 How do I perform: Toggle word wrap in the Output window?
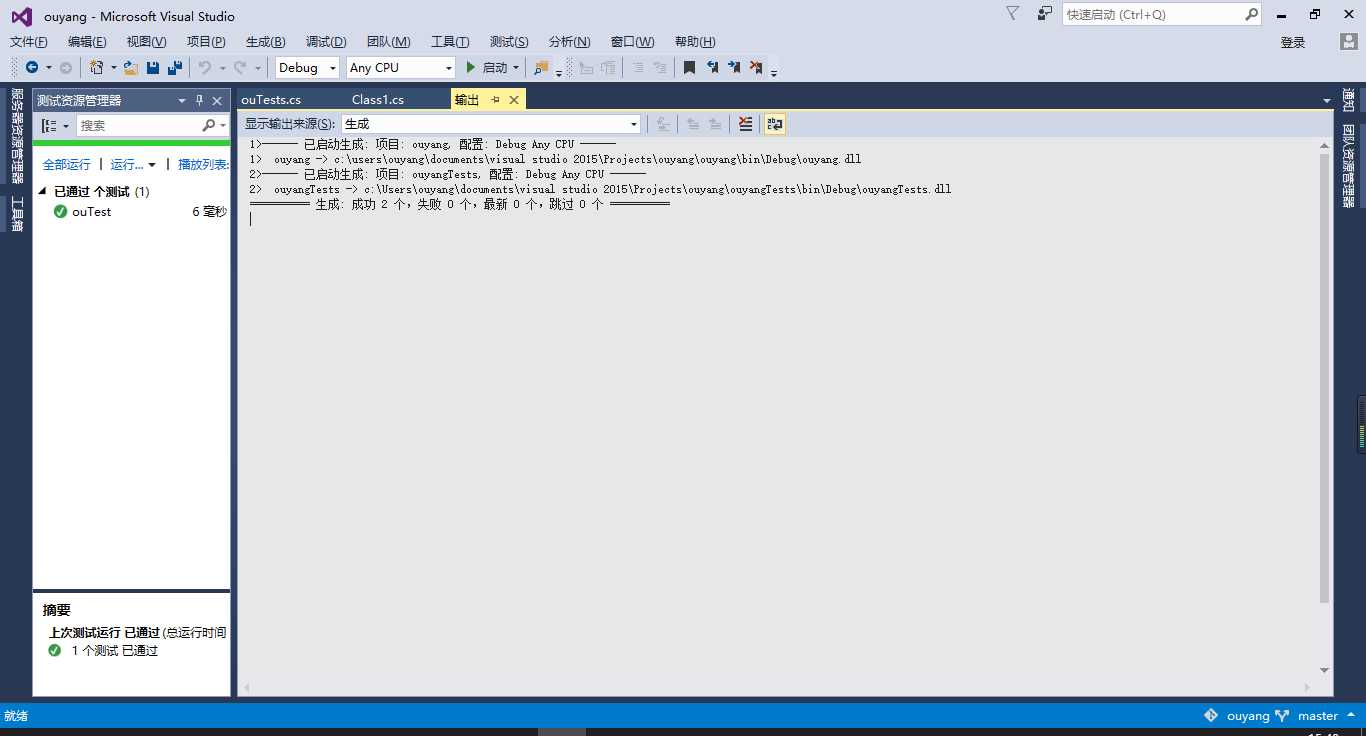(775, 124)
